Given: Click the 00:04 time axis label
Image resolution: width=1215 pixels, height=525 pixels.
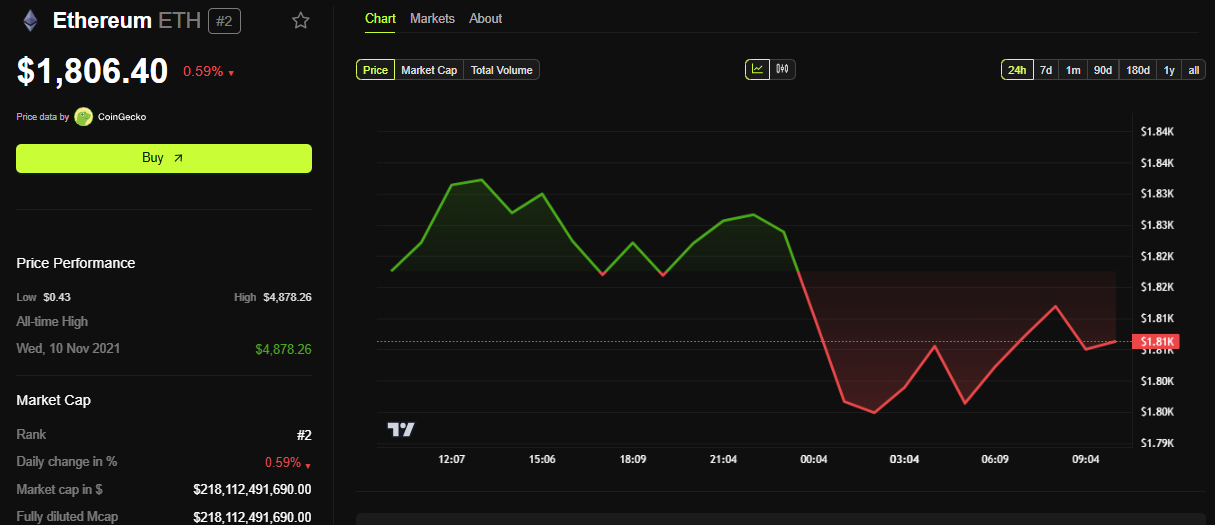Looking at the screenshot, I should 814,459.
